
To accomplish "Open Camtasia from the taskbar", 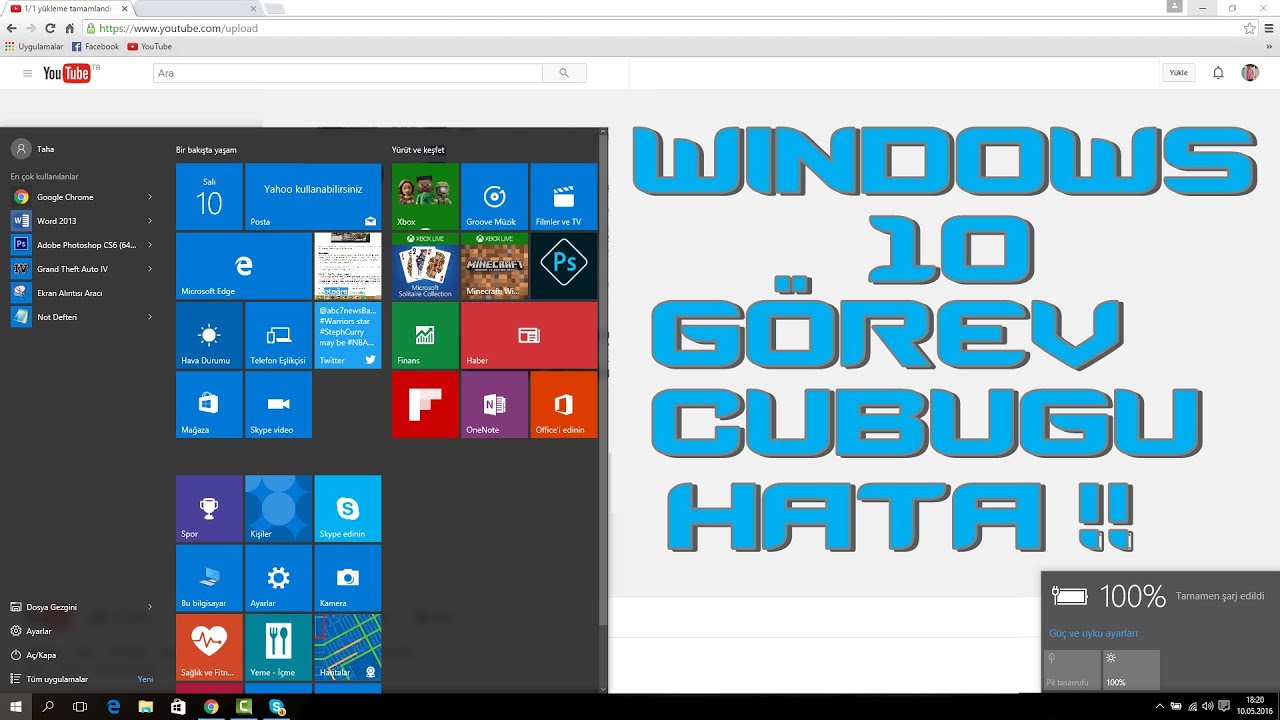I will click(x=243, y=706).
